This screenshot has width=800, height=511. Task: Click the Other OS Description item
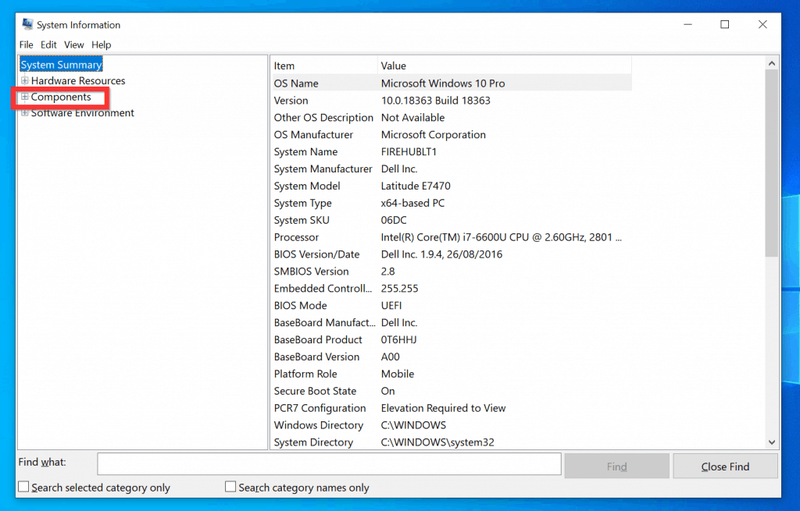click(x=323, y=118)
